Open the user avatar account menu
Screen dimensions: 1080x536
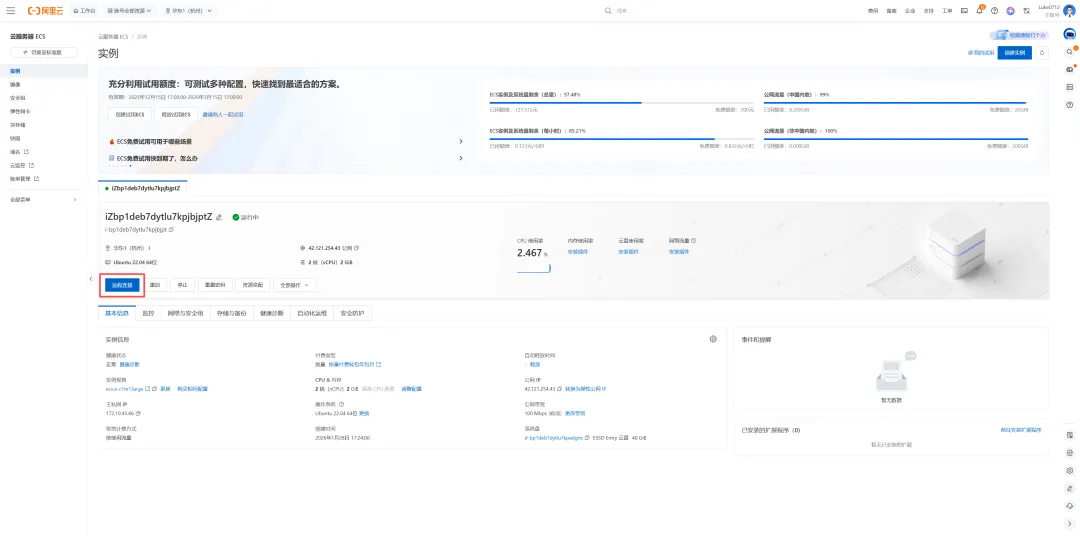[x=1069, y=10]
